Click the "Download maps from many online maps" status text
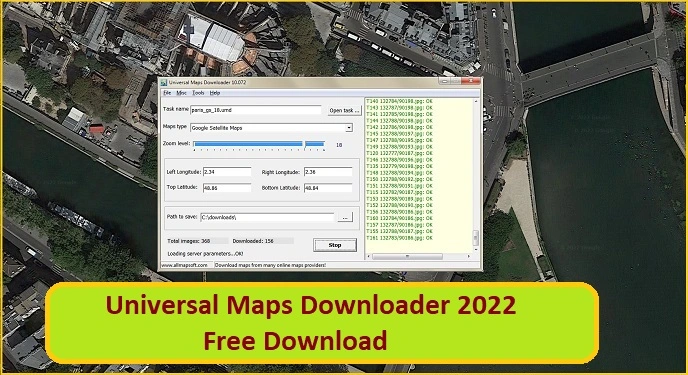The image size is (688, 375). pyautogui.click(x=270, y=265)
